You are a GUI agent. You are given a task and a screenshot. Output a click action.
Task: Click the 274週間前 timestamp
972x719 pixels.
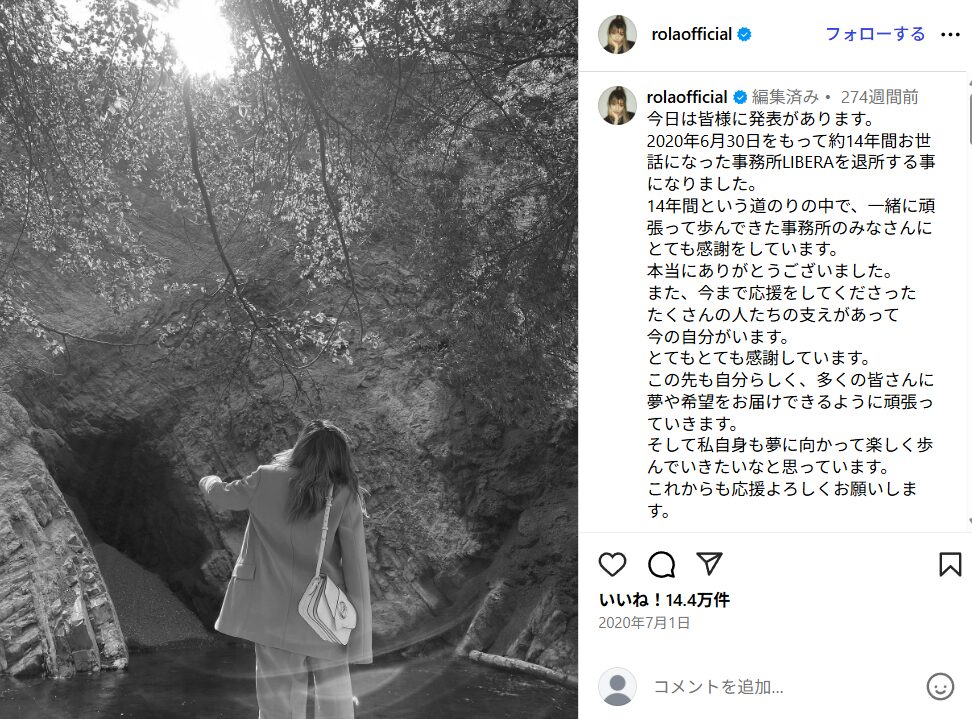coord(879,97)
